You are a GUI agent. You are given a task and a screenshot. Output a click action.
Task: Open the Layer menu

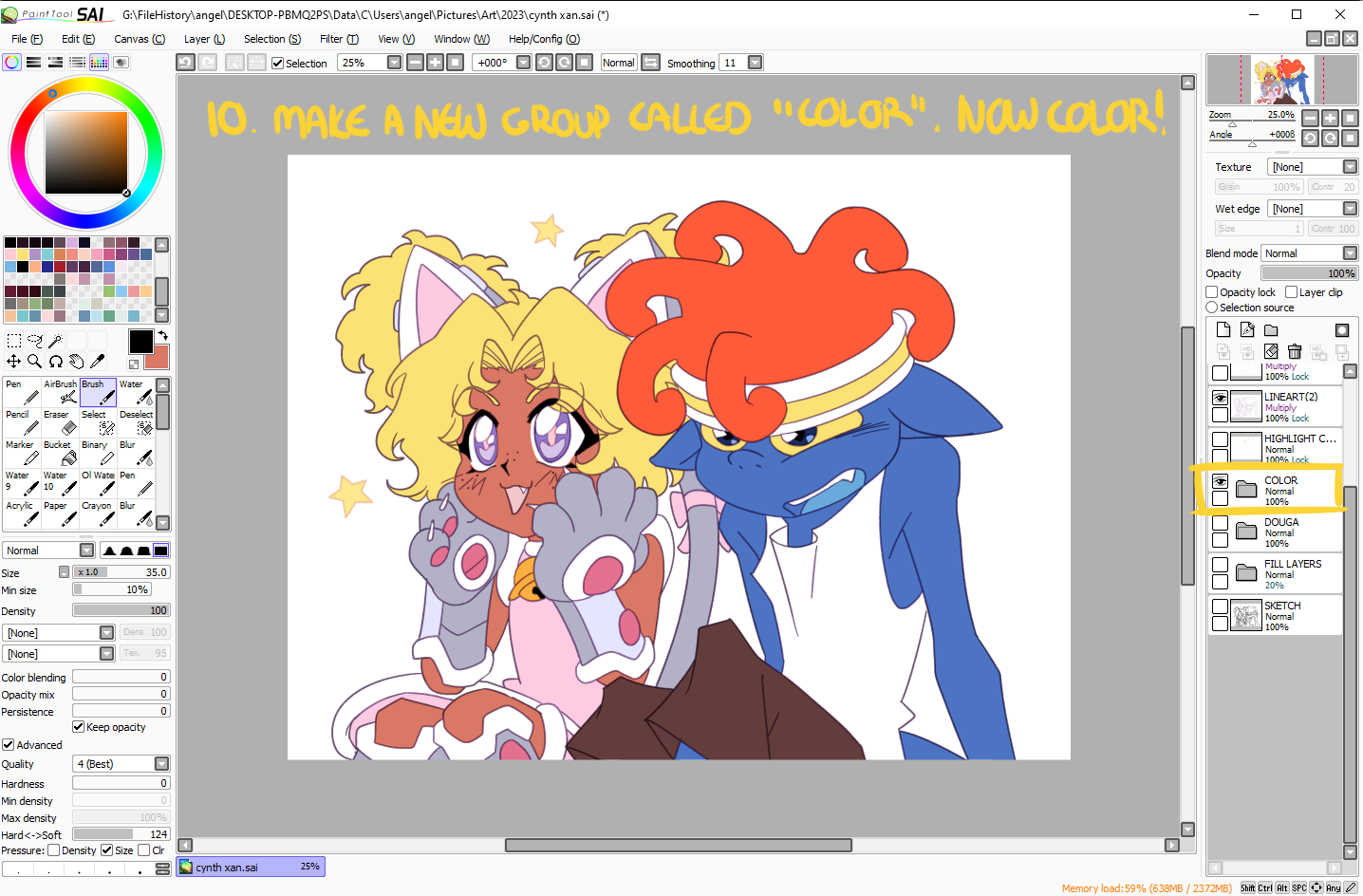coord(203,39)
